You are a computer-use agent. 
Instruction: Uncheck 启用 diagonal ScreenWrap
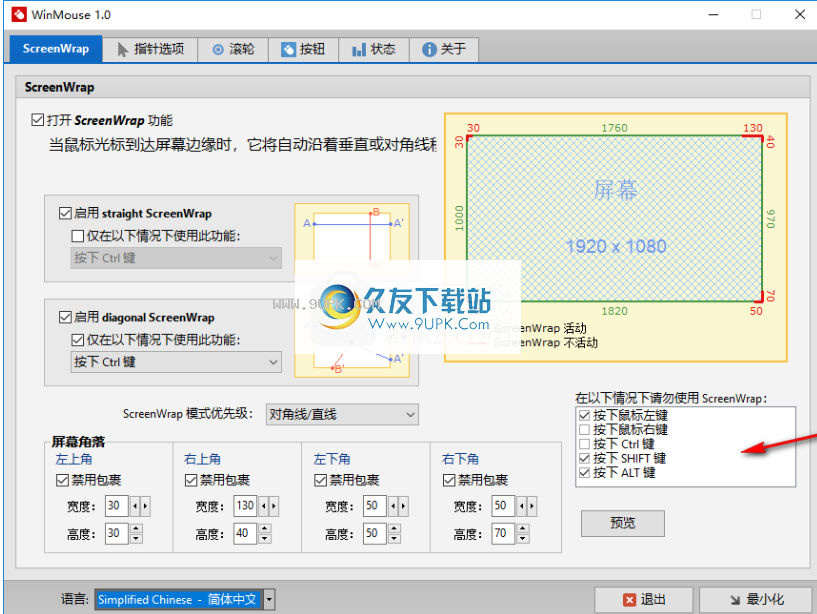(65, 317)
